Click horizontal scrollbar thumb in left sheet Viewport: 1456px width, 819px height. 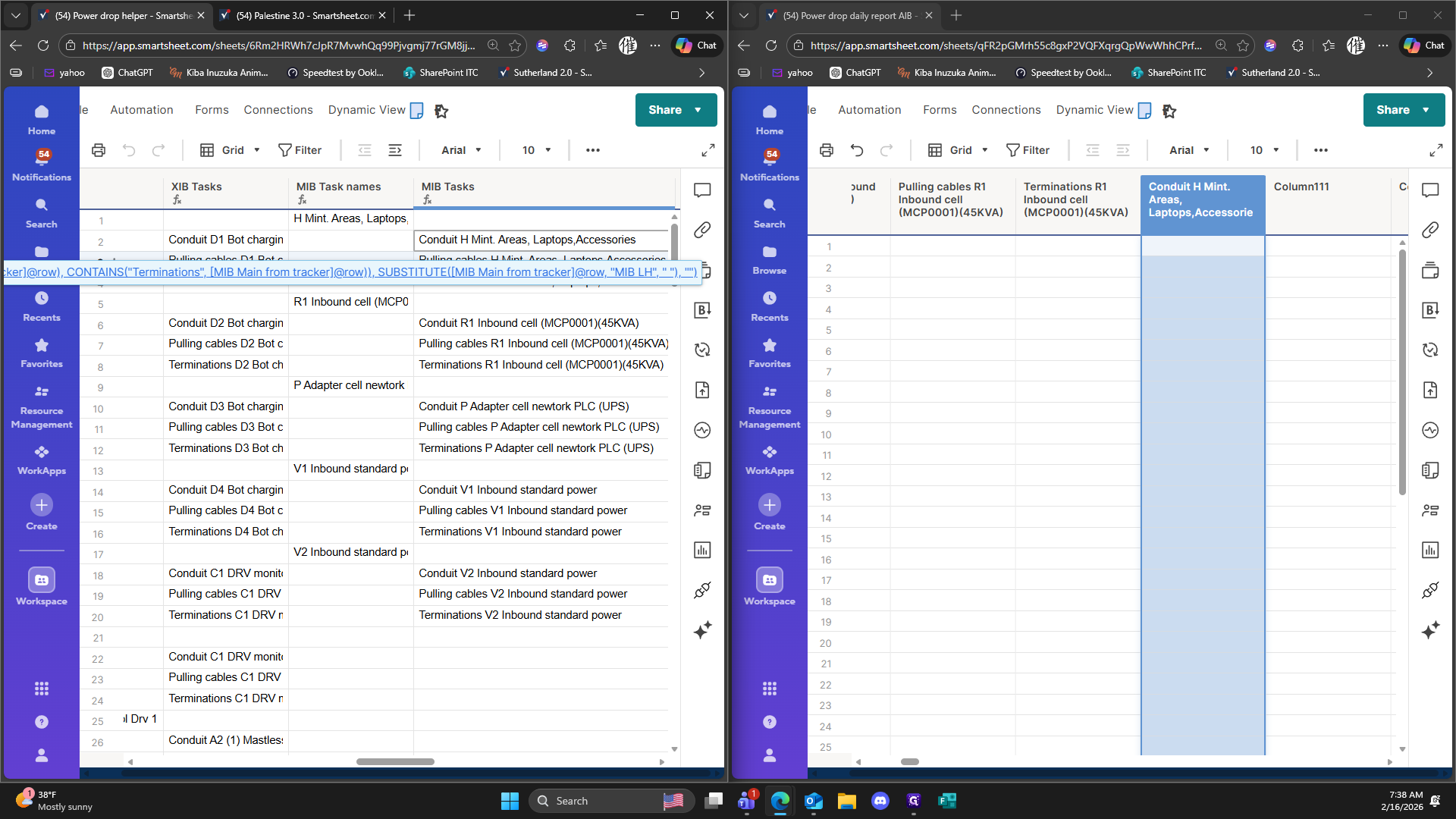[395, 761]
